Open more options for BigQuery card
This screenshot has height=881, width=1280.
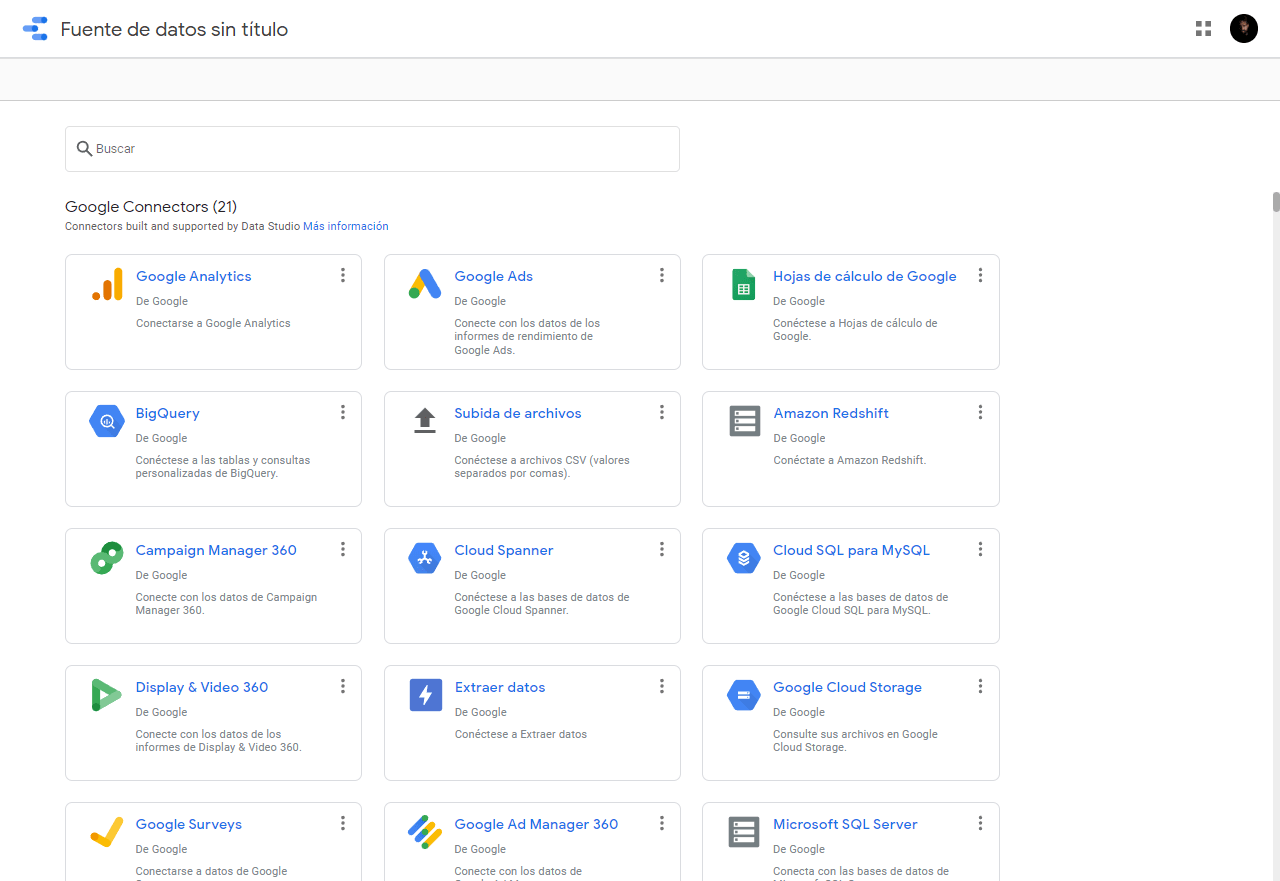tap(343, 412)
